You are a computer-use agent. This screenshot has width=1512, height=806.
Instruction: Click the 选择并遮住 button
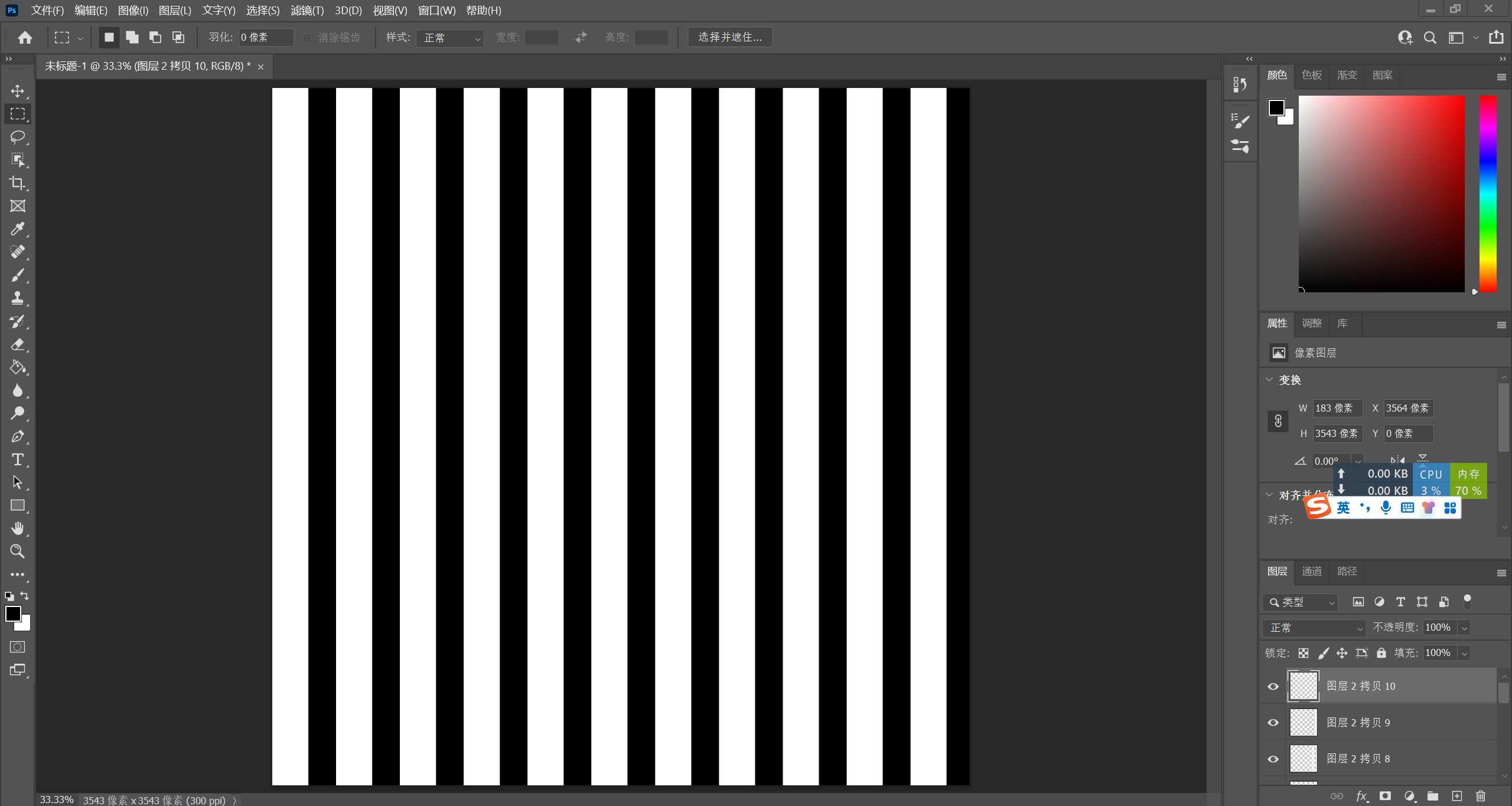(730, 37)
